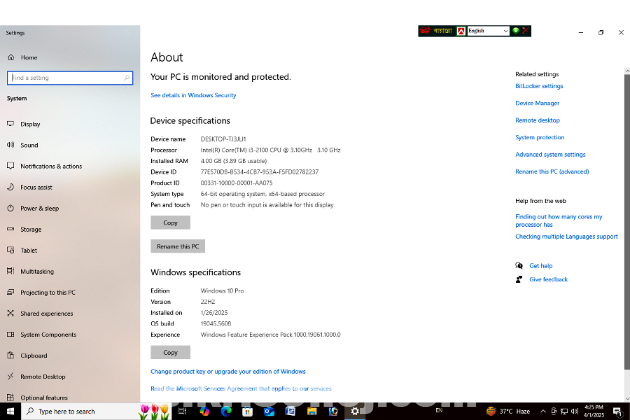Viewport: 630px width, 420px height.
Task: Open Remote desktop related setting
Action: click(x=538, y=120)
